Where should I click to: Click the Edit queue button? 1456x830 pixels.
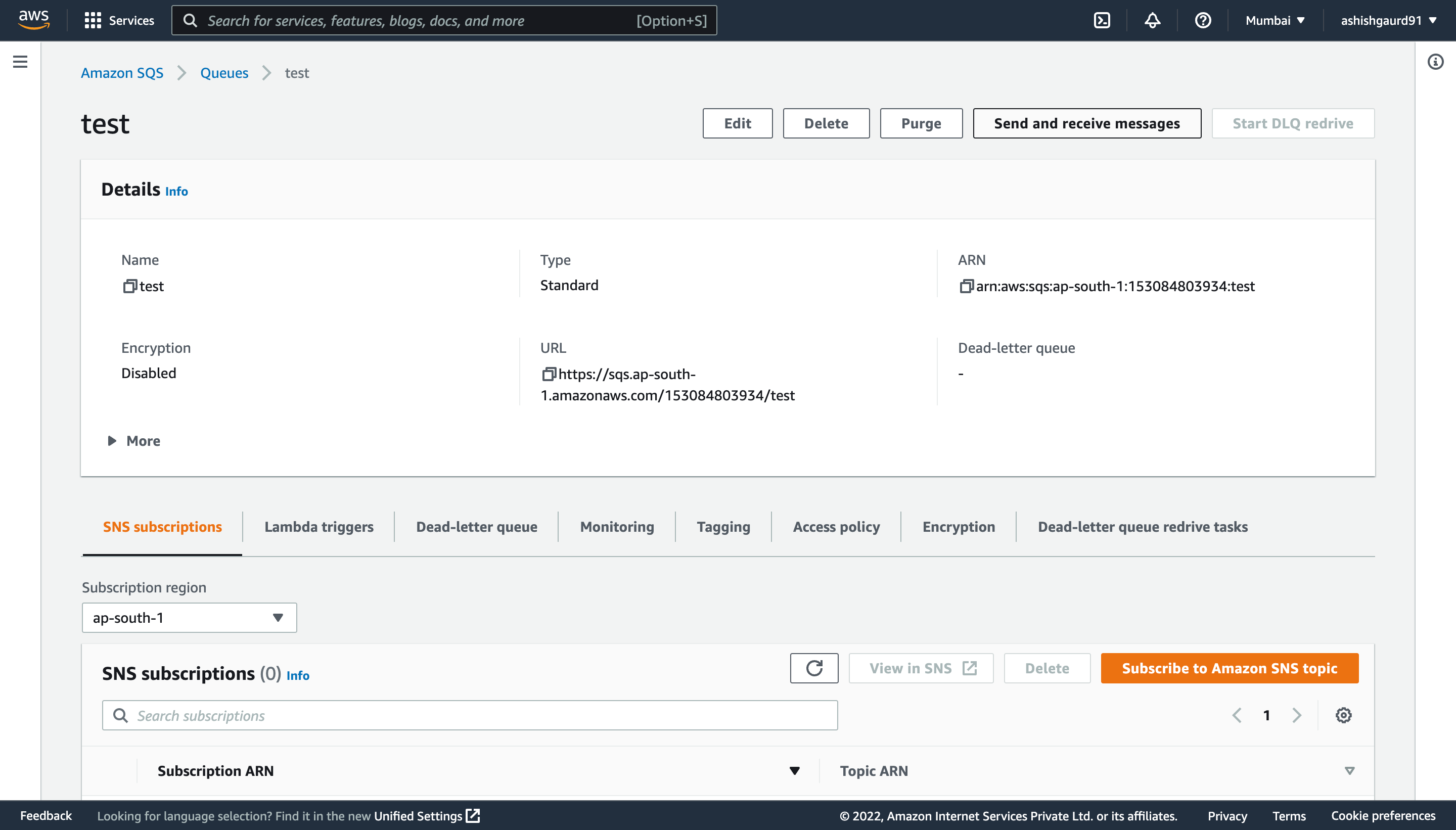[x=737, y=122]
